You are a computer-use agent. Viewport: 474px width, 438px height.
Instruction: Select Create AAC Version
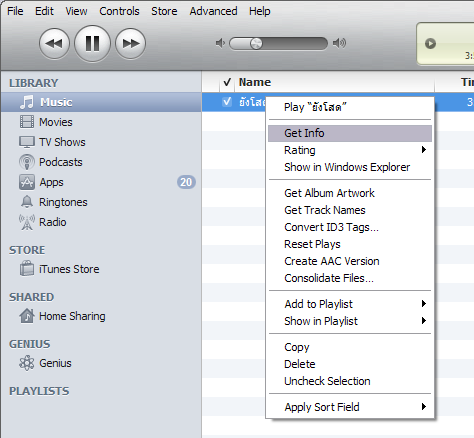(x=350, y=261)
